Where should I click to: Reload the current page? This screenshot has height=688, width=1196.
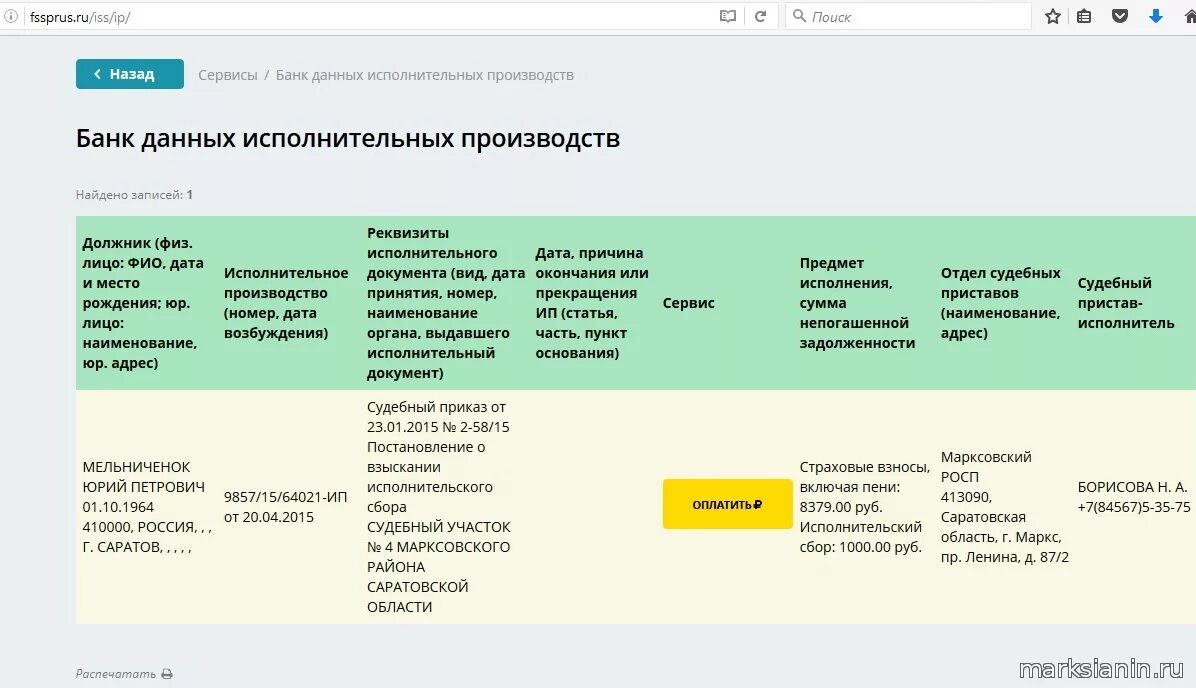[761, 16]
